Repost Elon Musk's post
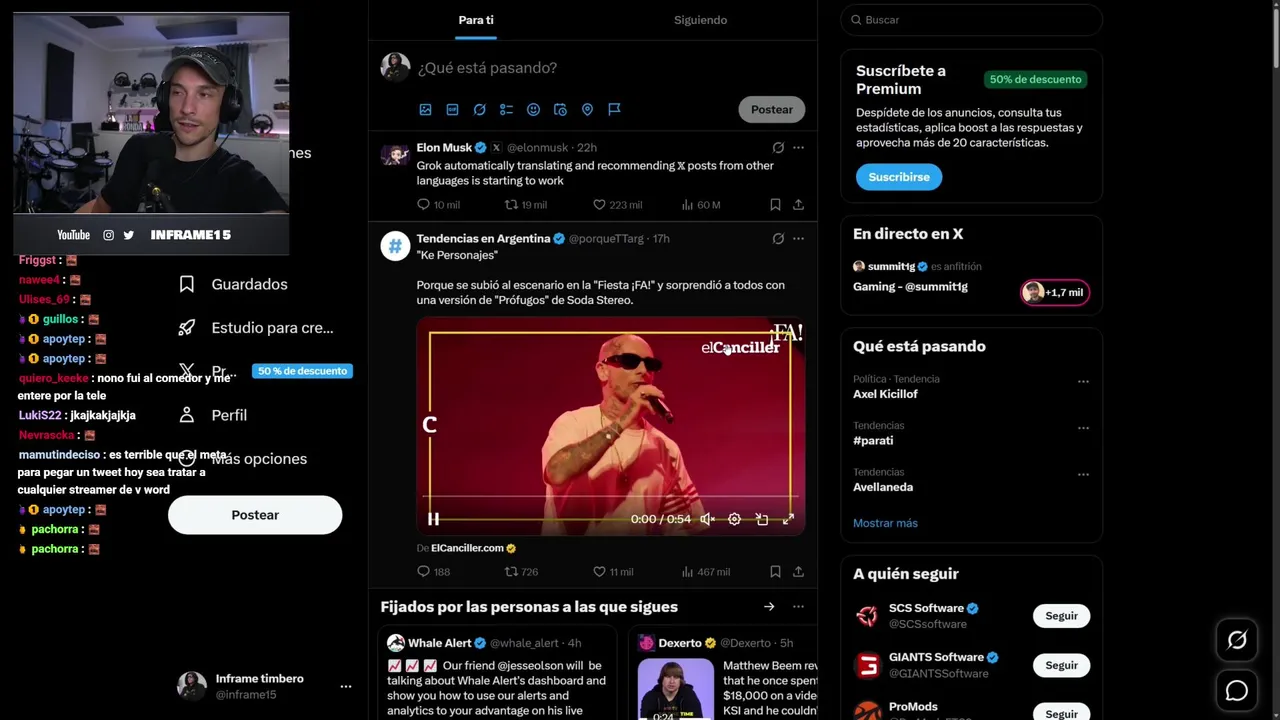This screenshot has width=1280, height=720. [526, 204]
